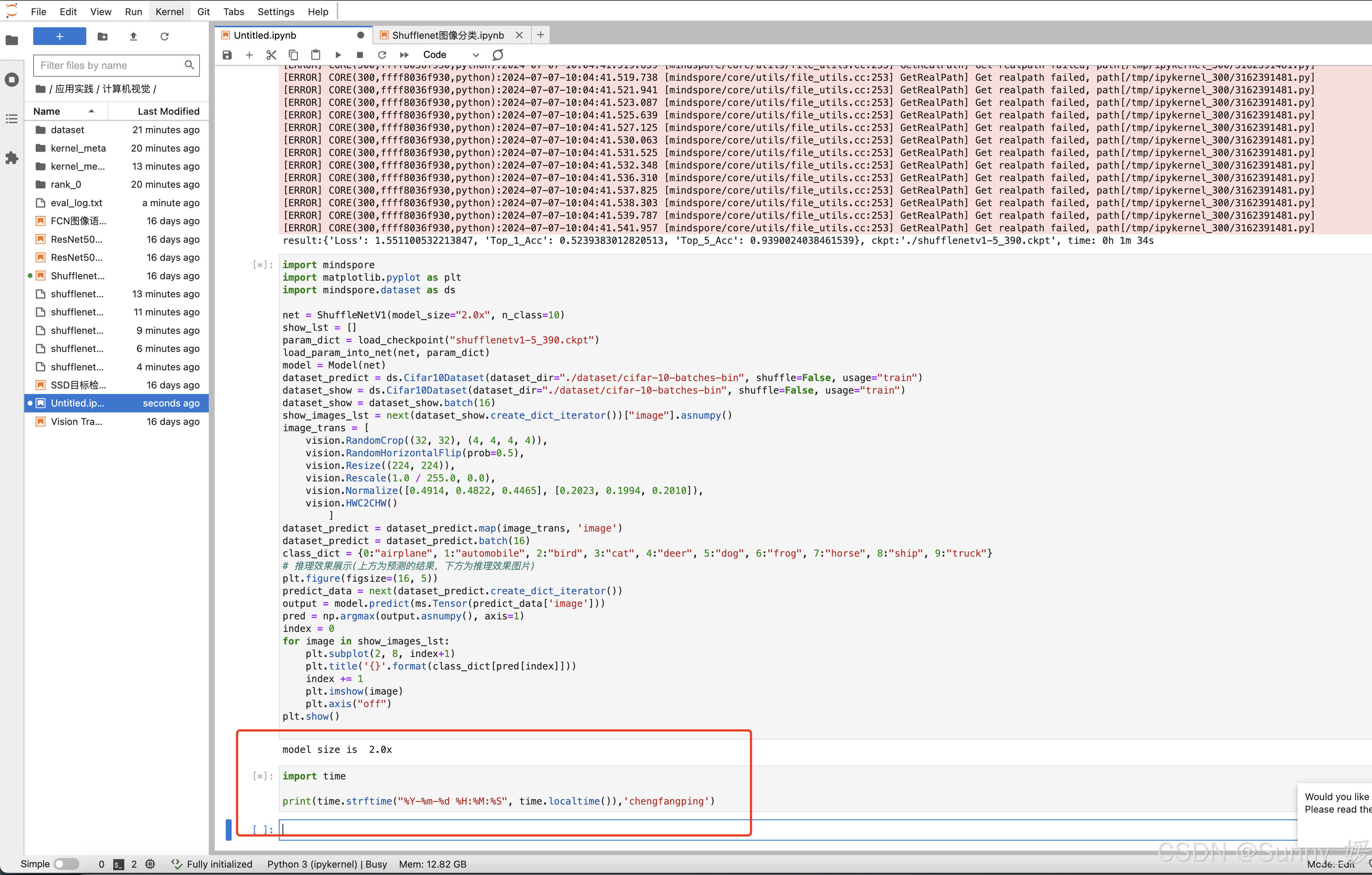The width and height of the screenshot is (1372, 875).
Task: Select the SSD目标检... notebook file
Action: click(x=117, y=385)
